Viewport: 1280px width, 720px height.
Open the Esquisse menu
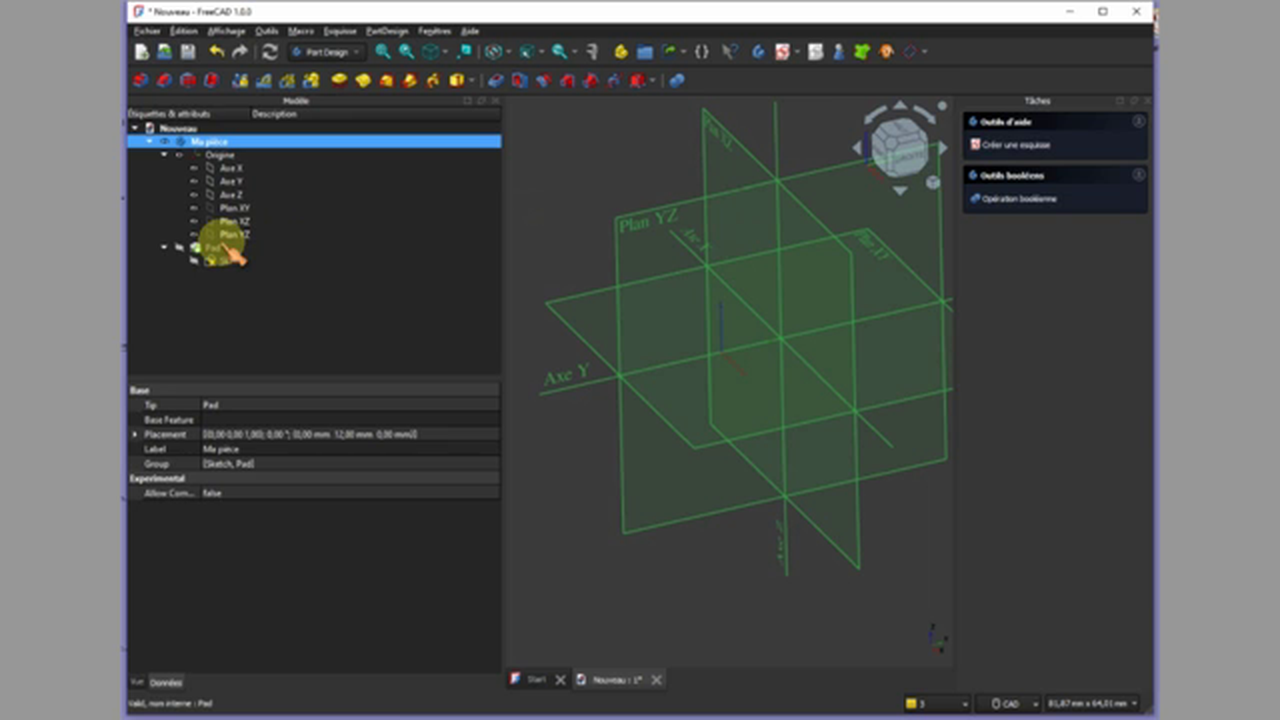click(x=340, y=31)
